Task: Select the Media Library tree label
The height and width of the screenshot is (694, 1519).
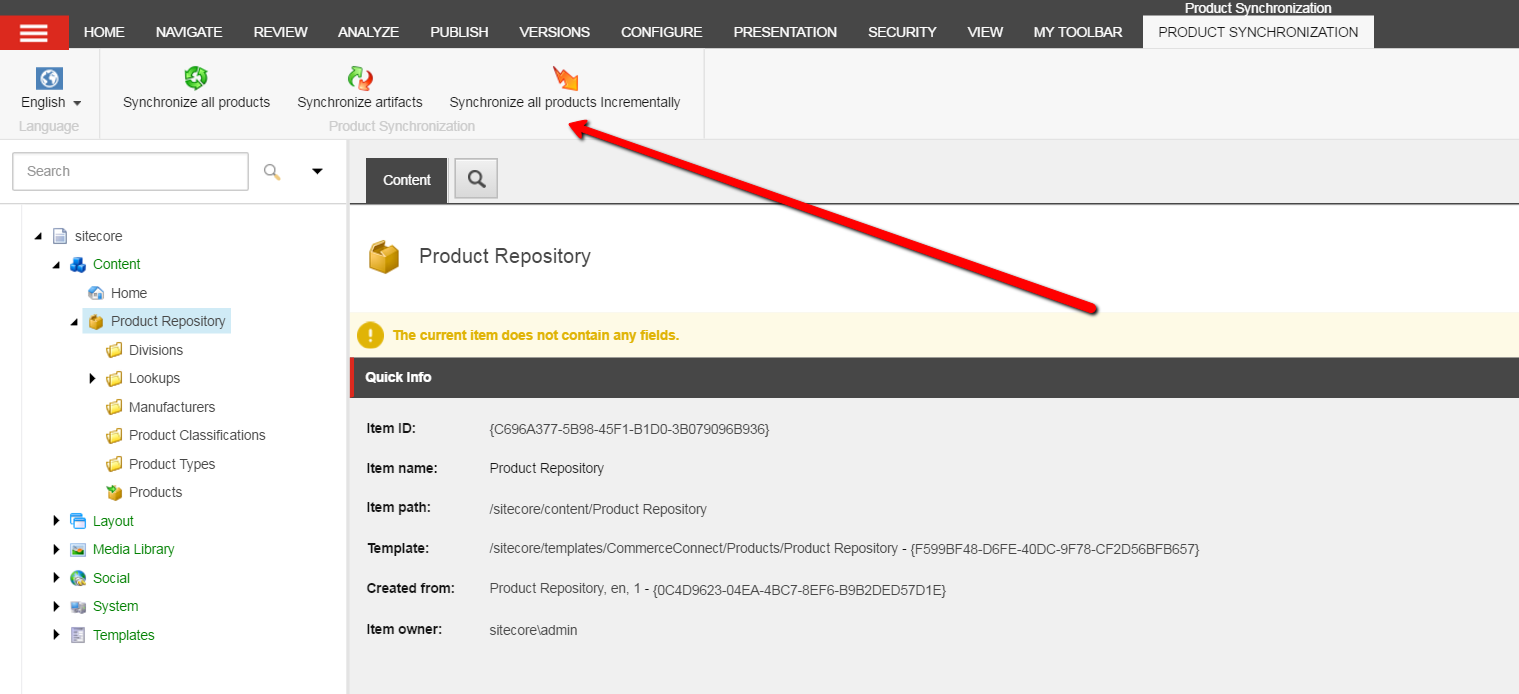Action: tap(133, 549)
